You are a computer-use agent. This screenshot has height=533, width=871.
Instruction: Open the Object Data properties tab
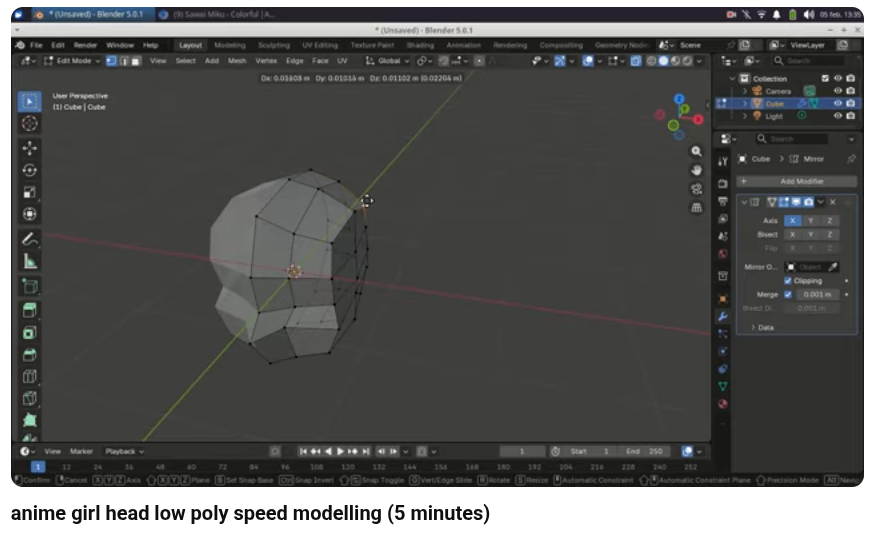pyautogui.click(x=723, y=386)
